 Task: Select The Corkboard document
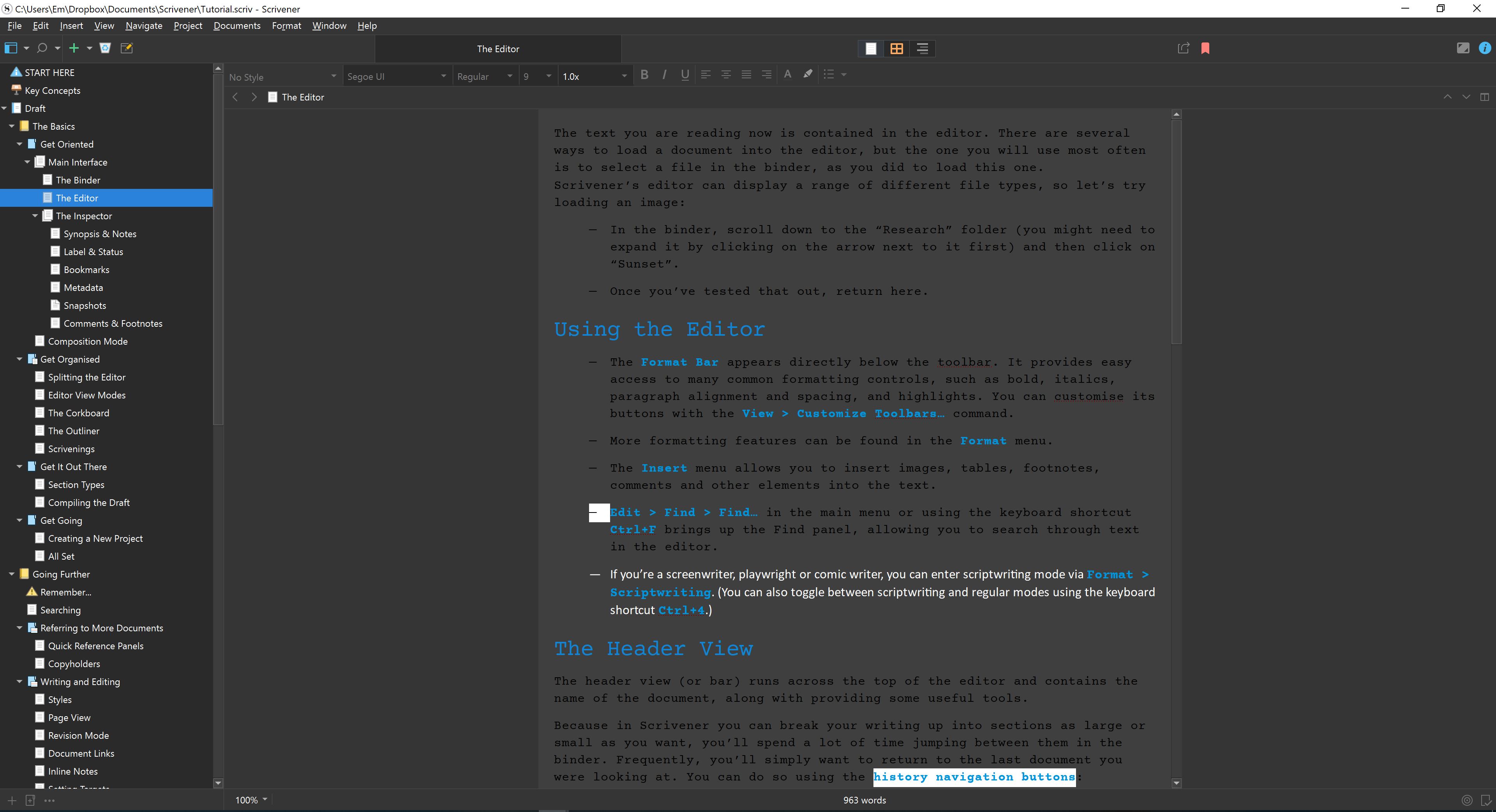(78, 413)
